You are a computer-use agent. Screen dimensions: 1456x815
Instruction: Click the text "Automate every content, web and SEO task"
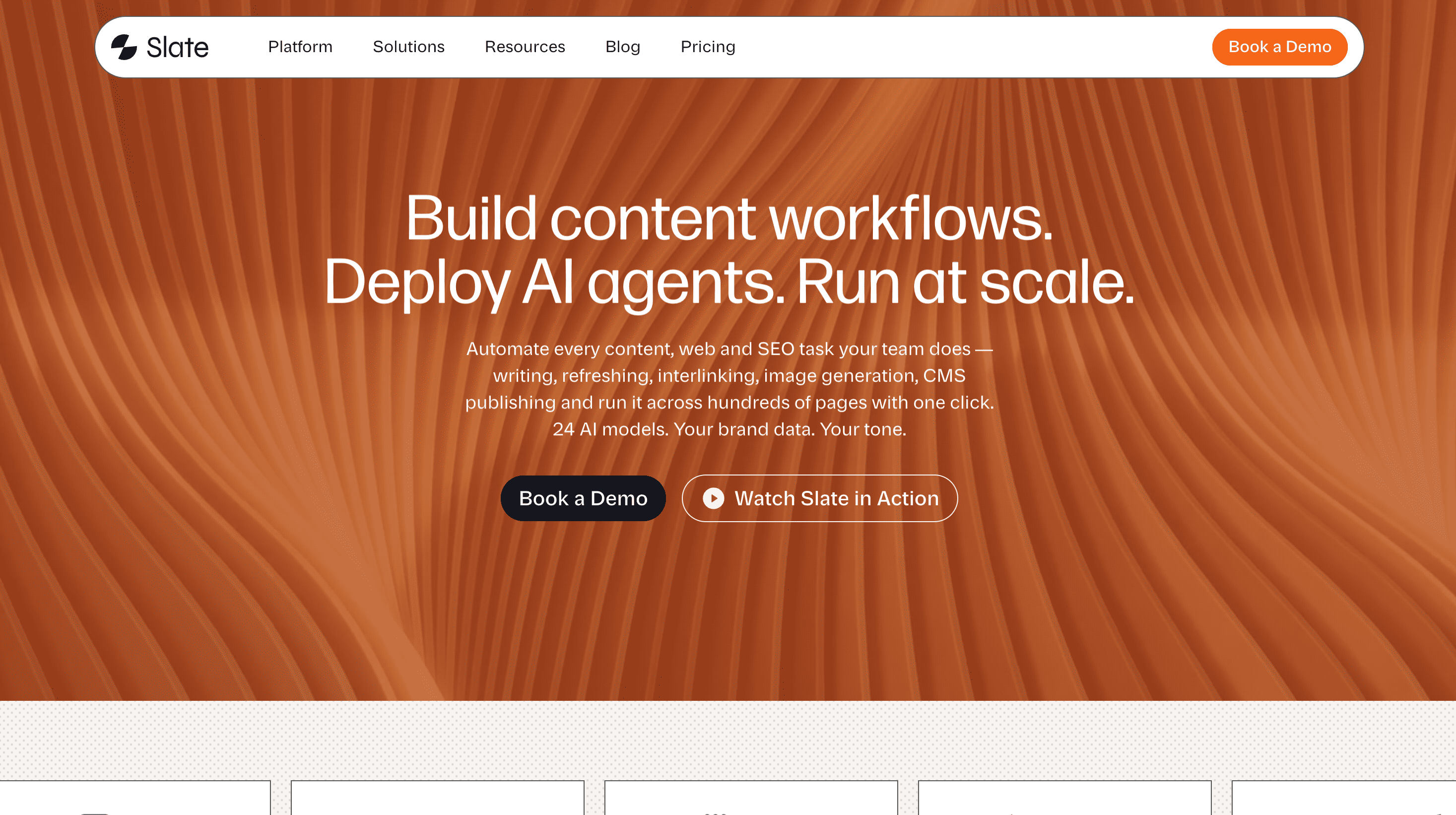pyautogui.click(x=650, y=349)
